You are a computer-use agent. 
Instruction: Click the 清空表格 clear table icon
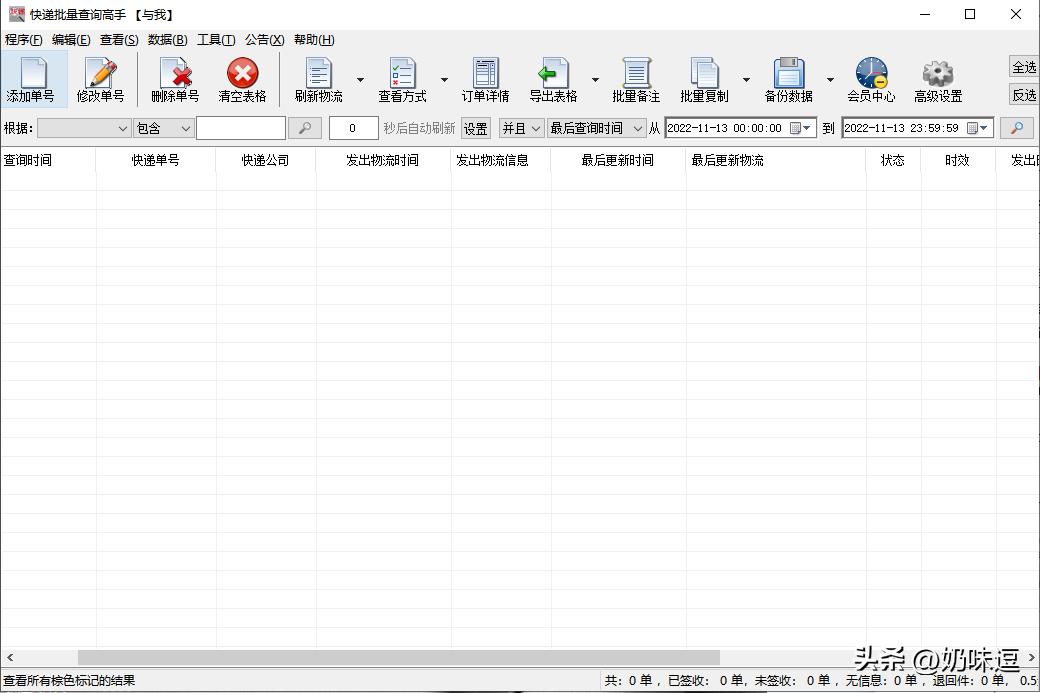243,72
